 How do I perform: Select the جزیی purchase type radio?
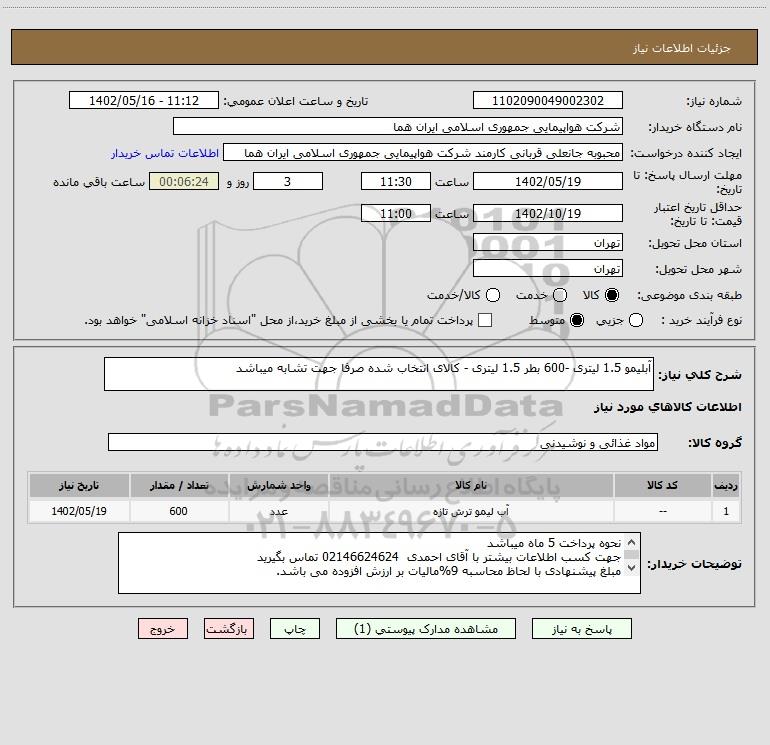(x=636, y=320)
